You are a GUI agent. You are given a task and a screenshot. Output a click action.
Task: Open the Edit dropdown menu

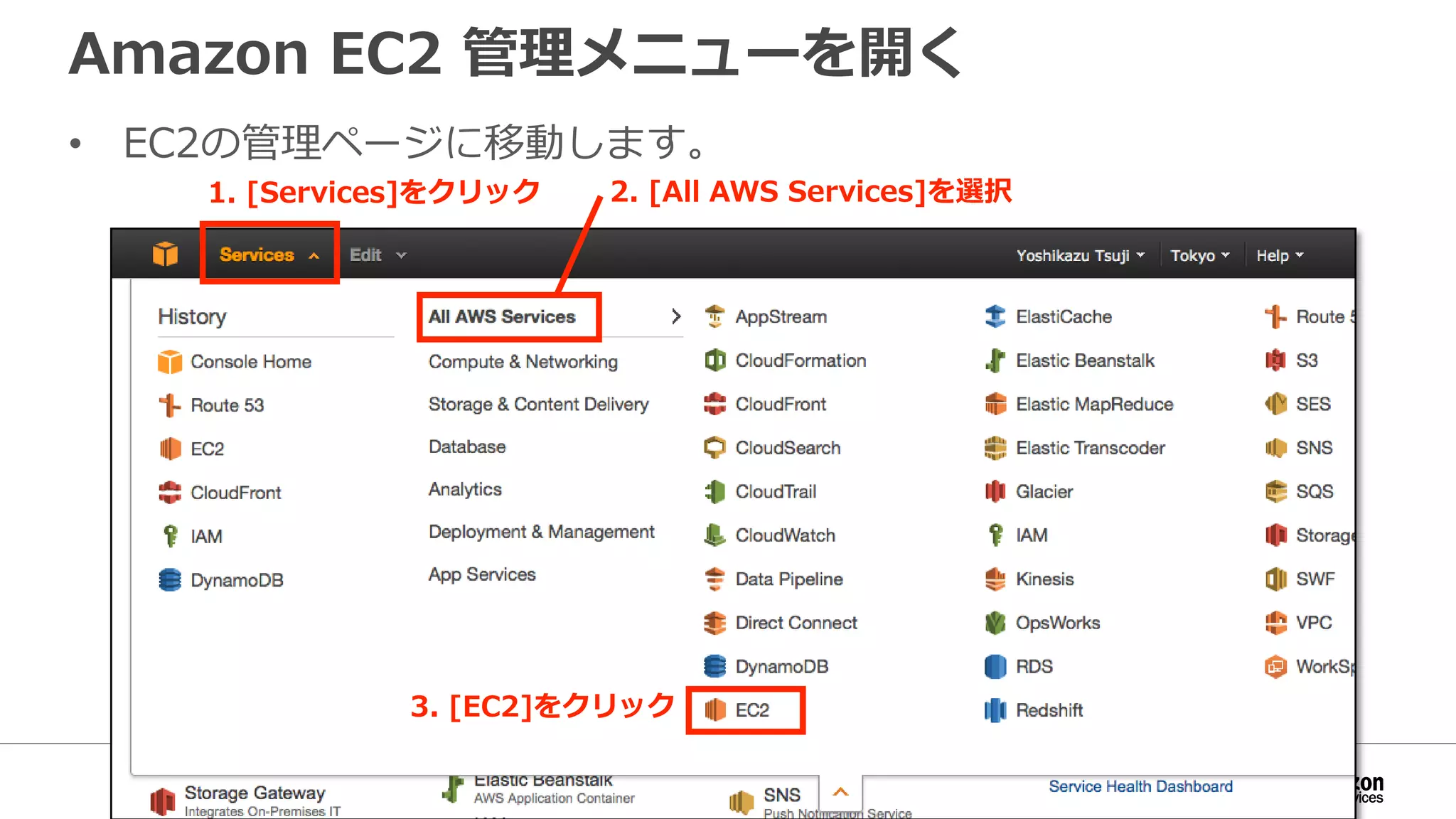pyautogui.click(x=378, y=255)
